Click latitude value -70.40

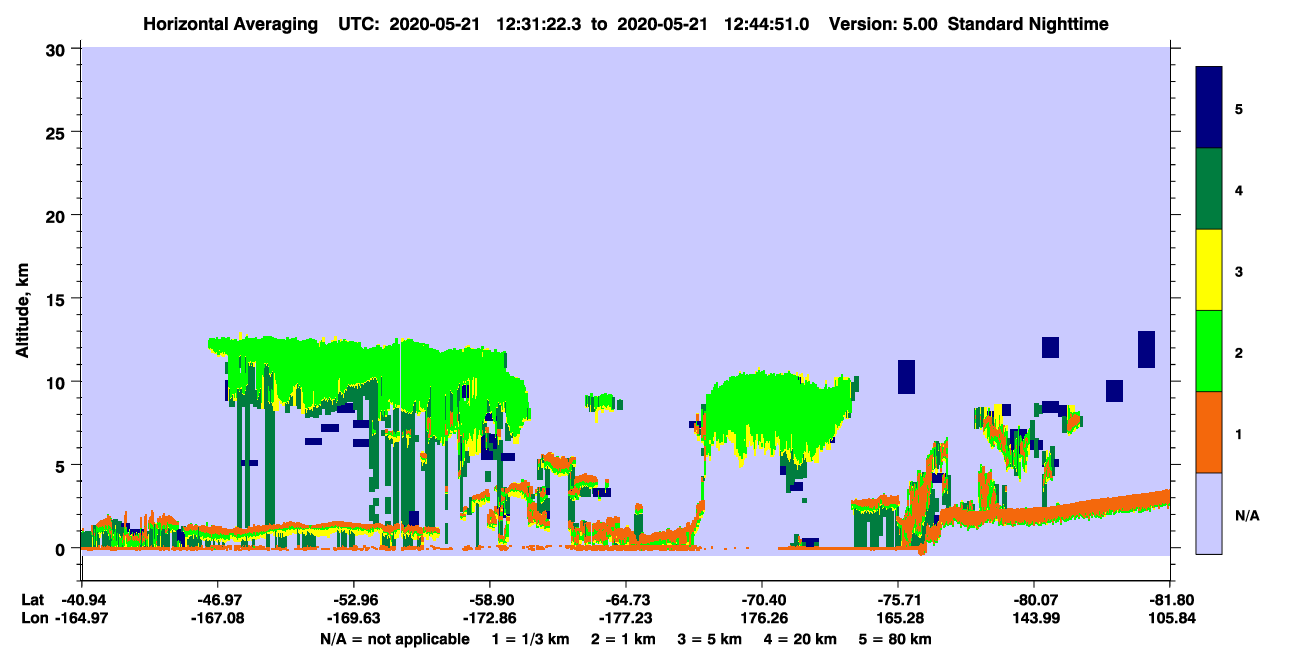tap(761, 600)
